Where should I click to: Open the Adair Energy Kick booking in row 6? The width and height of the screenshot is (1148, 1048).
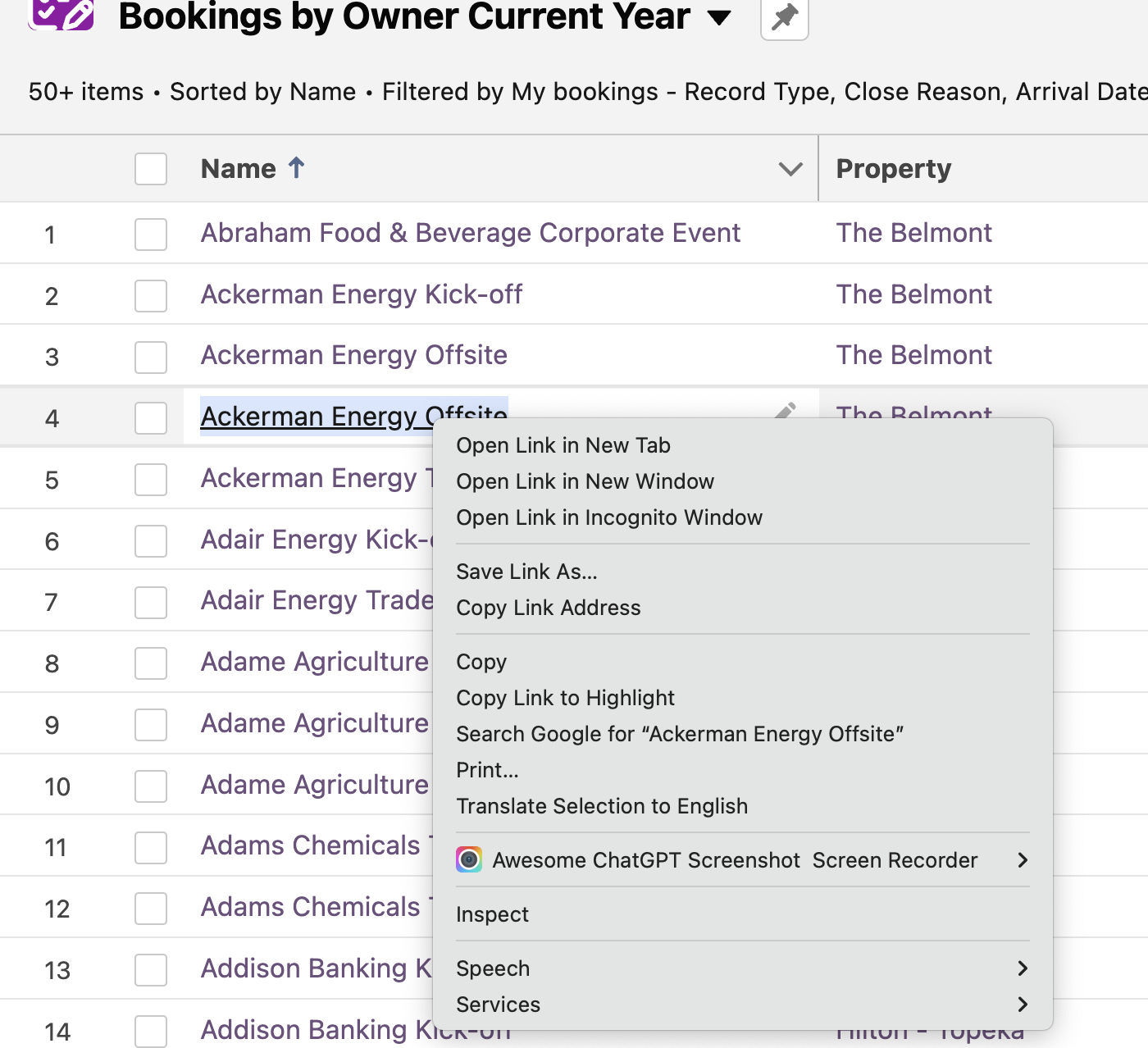coord(317,540)
